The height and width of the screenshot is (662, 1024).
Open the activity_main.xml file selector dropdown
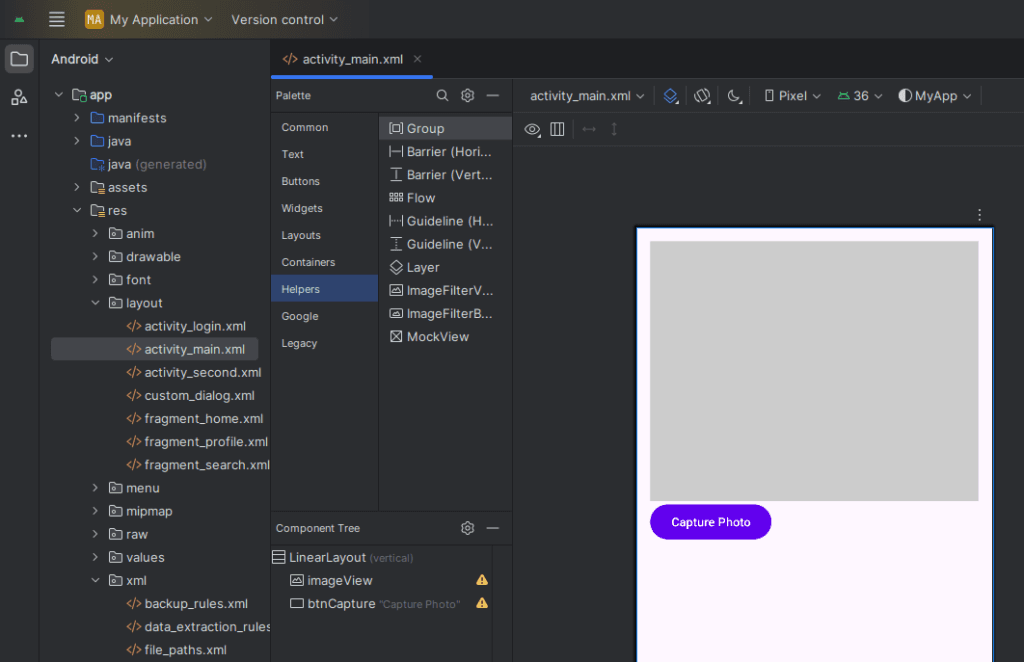[x=587, y=96]
